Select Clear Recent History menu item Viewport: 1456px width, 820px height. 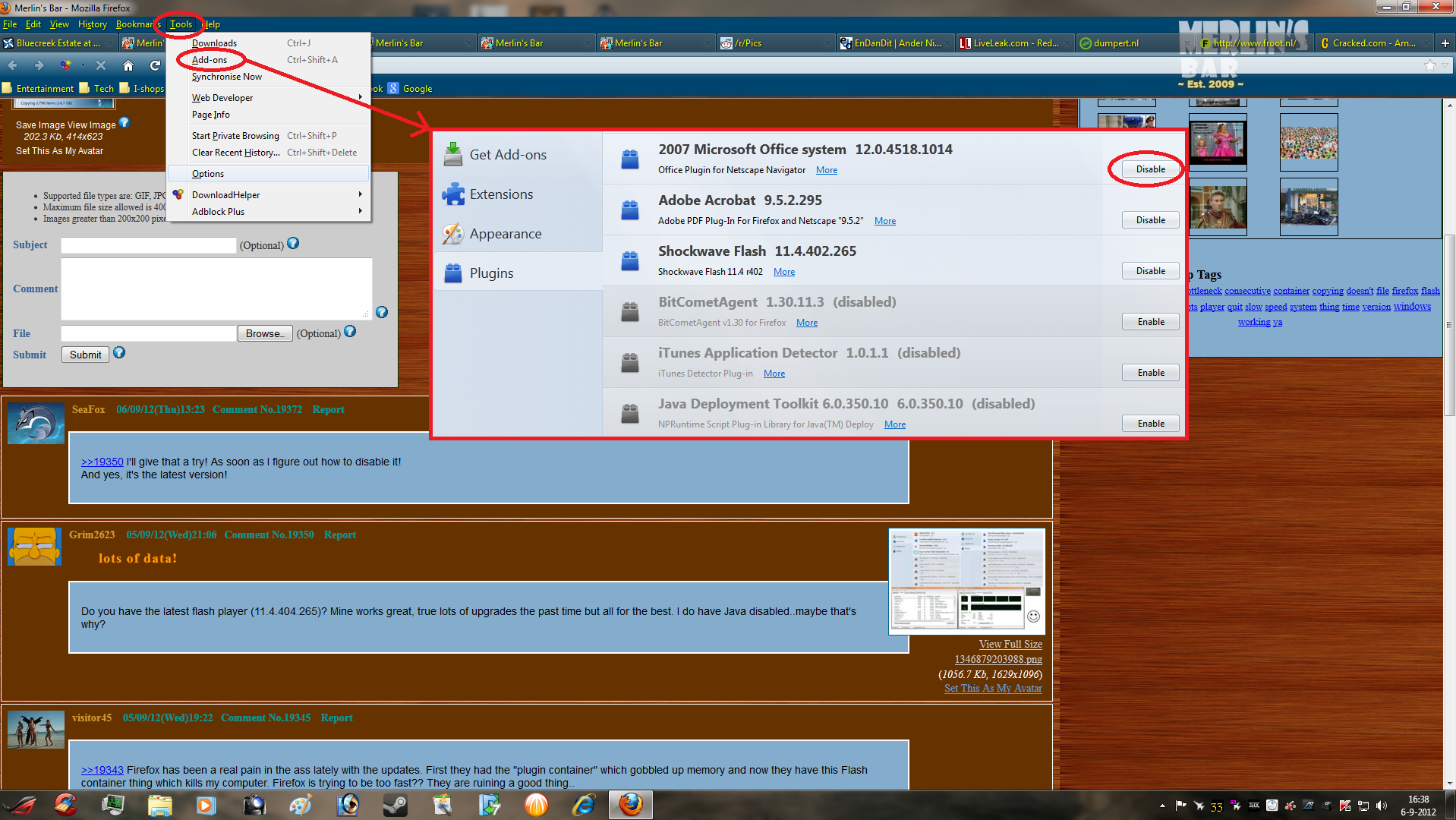(x=269, y=152)
